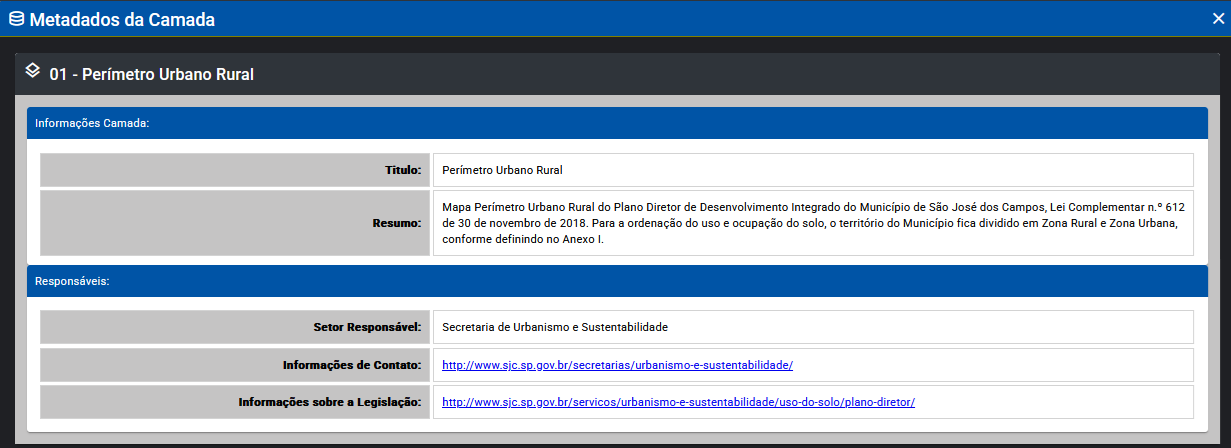The width and height of the screenshot is (1231, 448).
Task: Click the database icon in the title bar
Action: (x=16, y=18)
